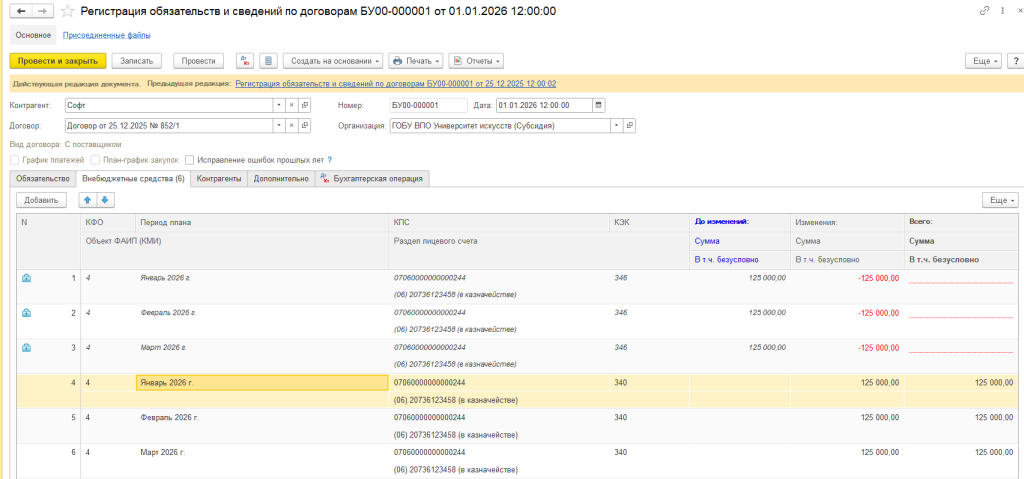Expand the Создать на основании dropdown
Image resolution: width=1024 pixels, height=479 pixels.
[x=332, y=61]
